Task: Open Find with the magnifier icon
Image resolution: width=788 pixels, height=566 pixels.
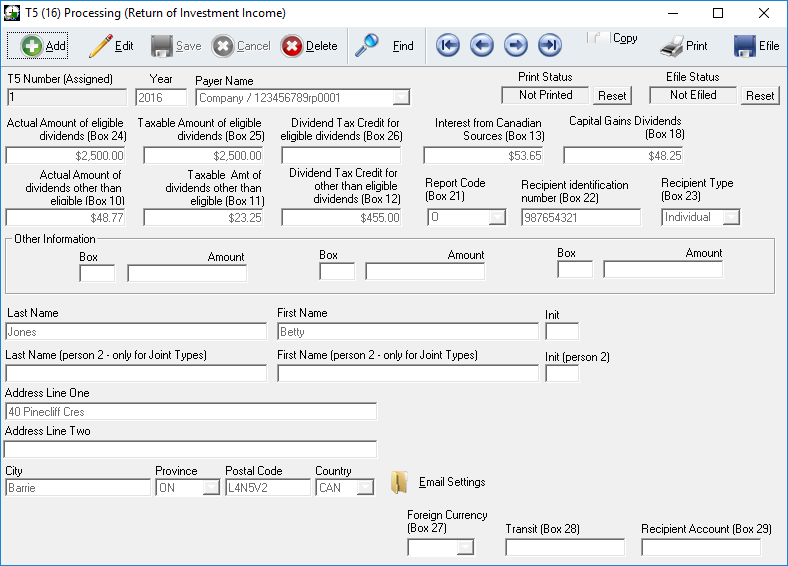Action: coord(367,45)
